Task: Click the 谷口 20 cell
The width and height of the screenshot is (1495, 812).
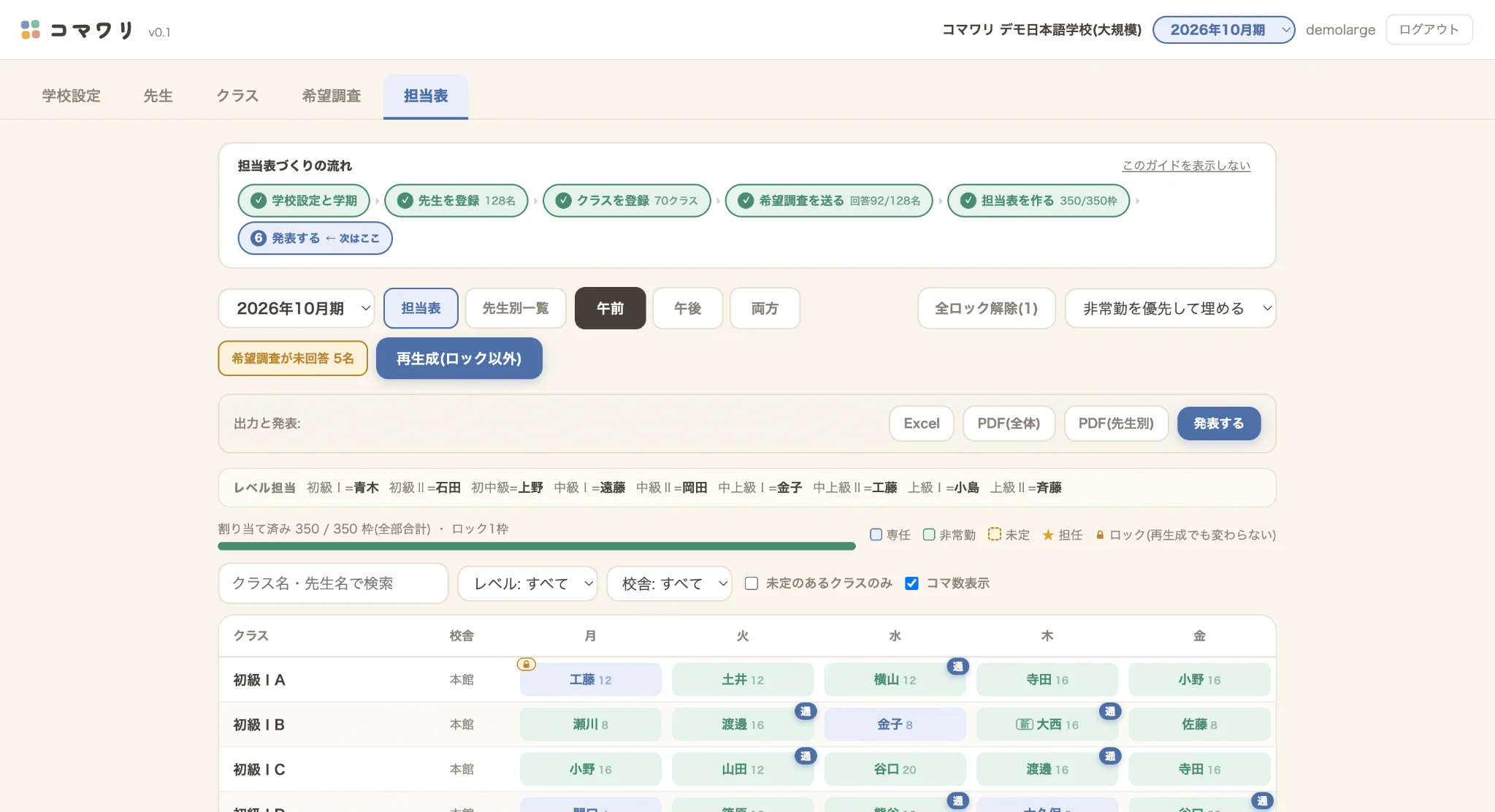Action: click(x=895, y=770)
